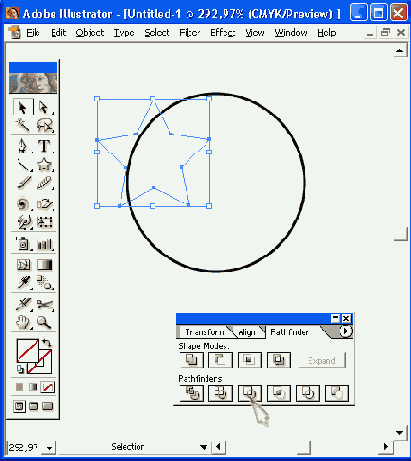Open the Object menu
Viewport: 411px width, 461px height.
click(90, 33)
